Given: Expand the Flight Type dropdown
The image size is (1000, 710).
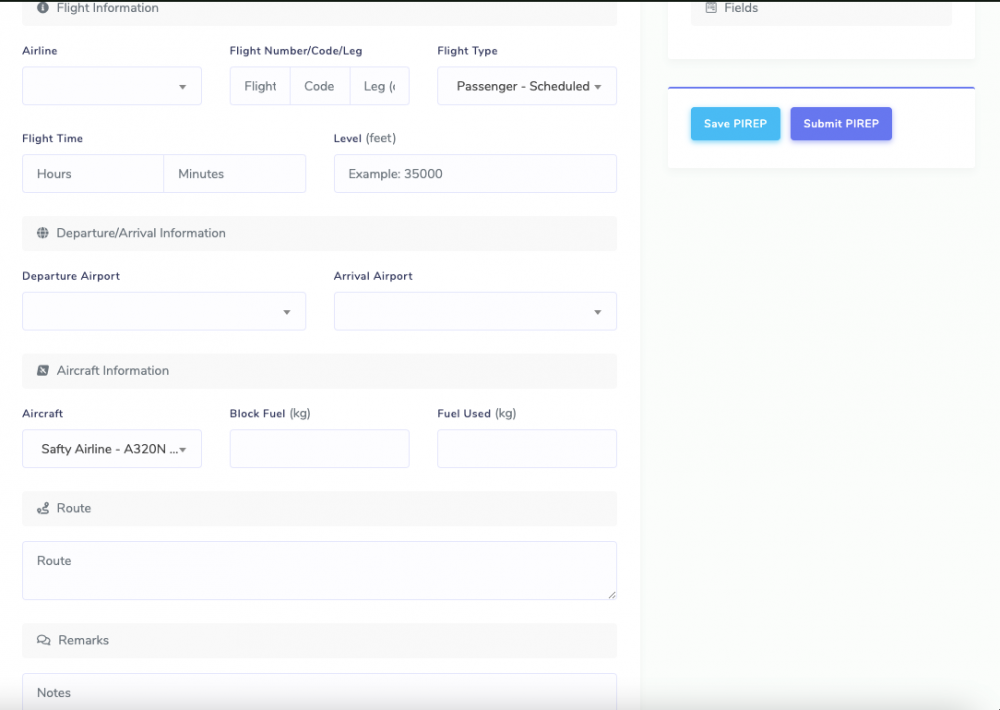Looking at the screenshot, I should (x=527, y=87).
